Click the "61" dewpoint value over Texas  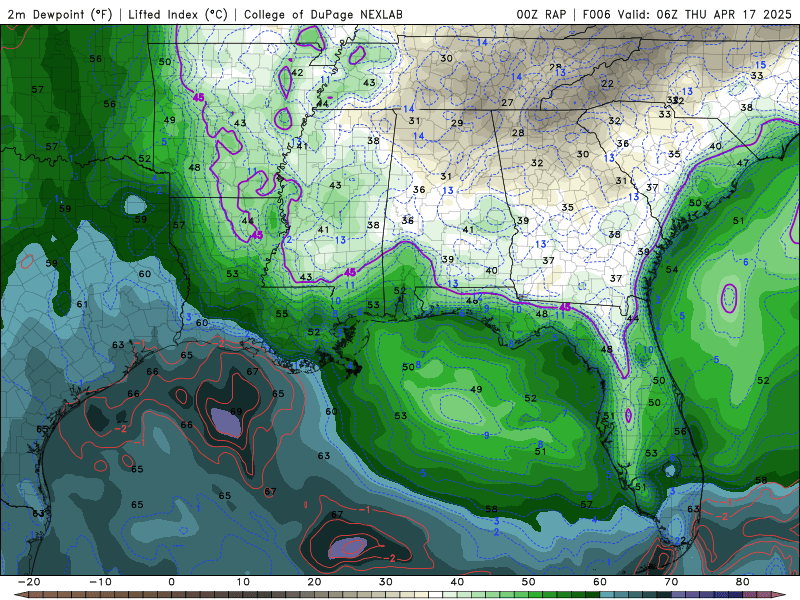82,304
